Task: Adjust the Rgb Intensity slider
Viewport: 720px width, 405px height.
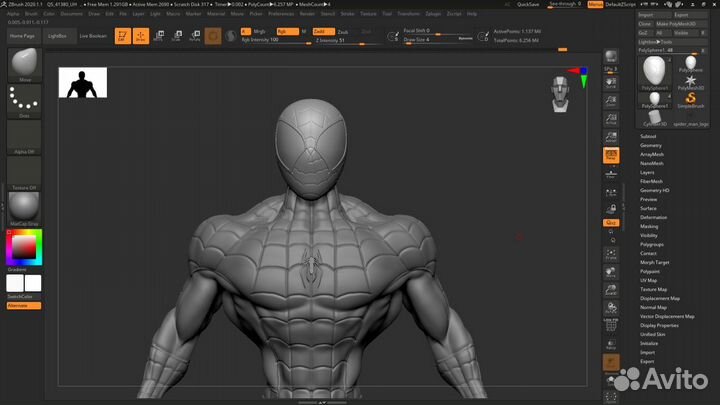Action: coord(276,40)
